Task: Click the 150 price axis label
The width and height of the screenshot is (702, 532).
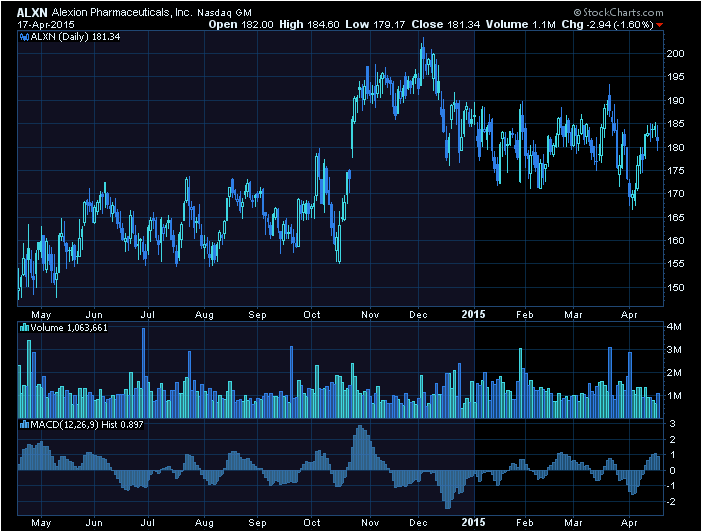Action: tap(675, 287)
